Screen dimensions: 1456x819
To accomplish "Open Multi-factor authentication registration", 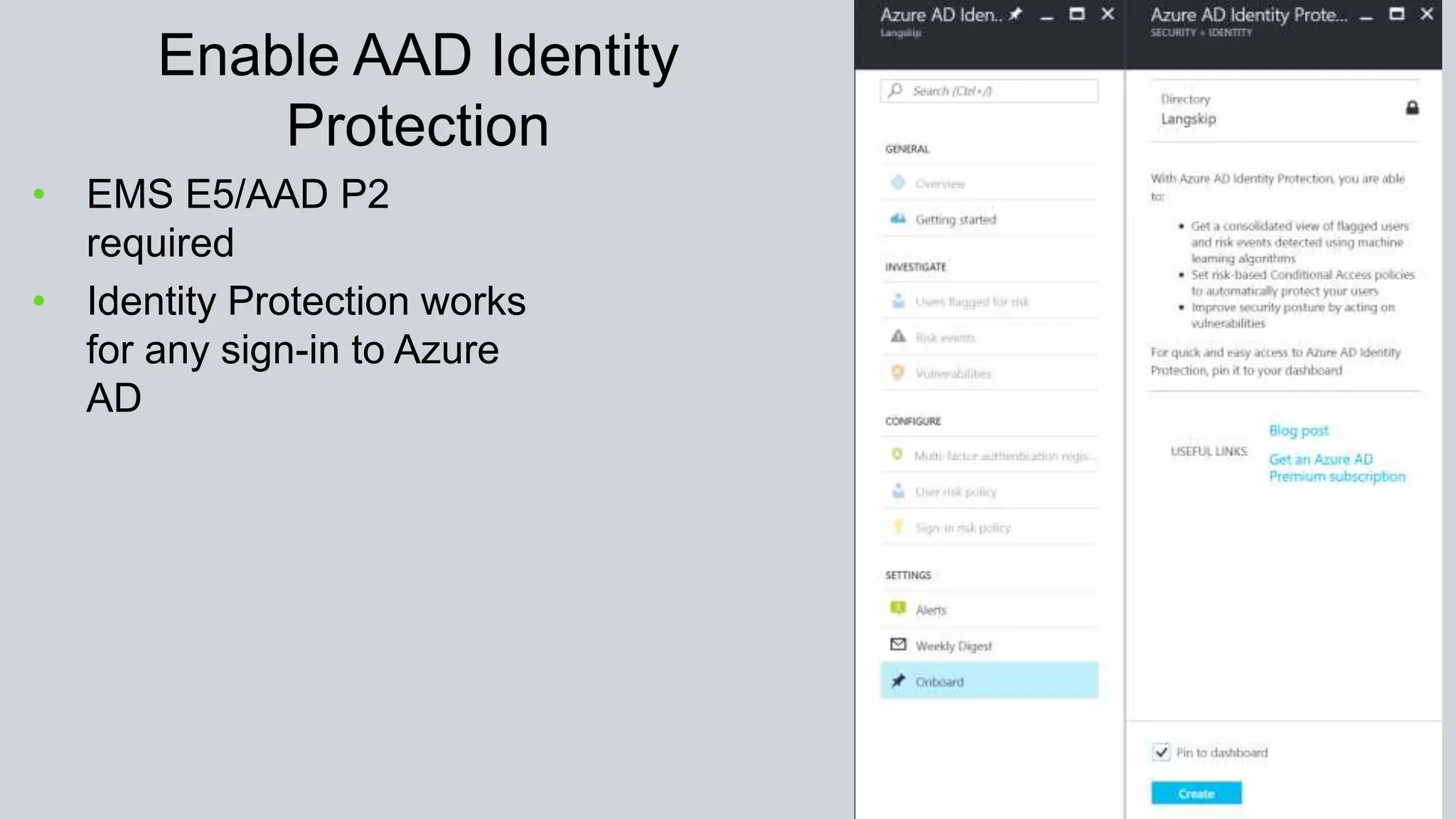I will click(x=989, y=456).
